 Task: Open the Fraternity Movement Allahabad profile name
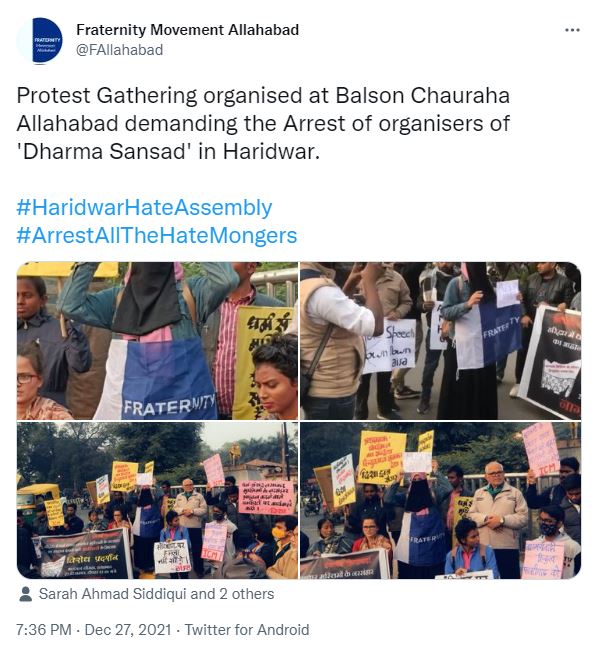187,30
